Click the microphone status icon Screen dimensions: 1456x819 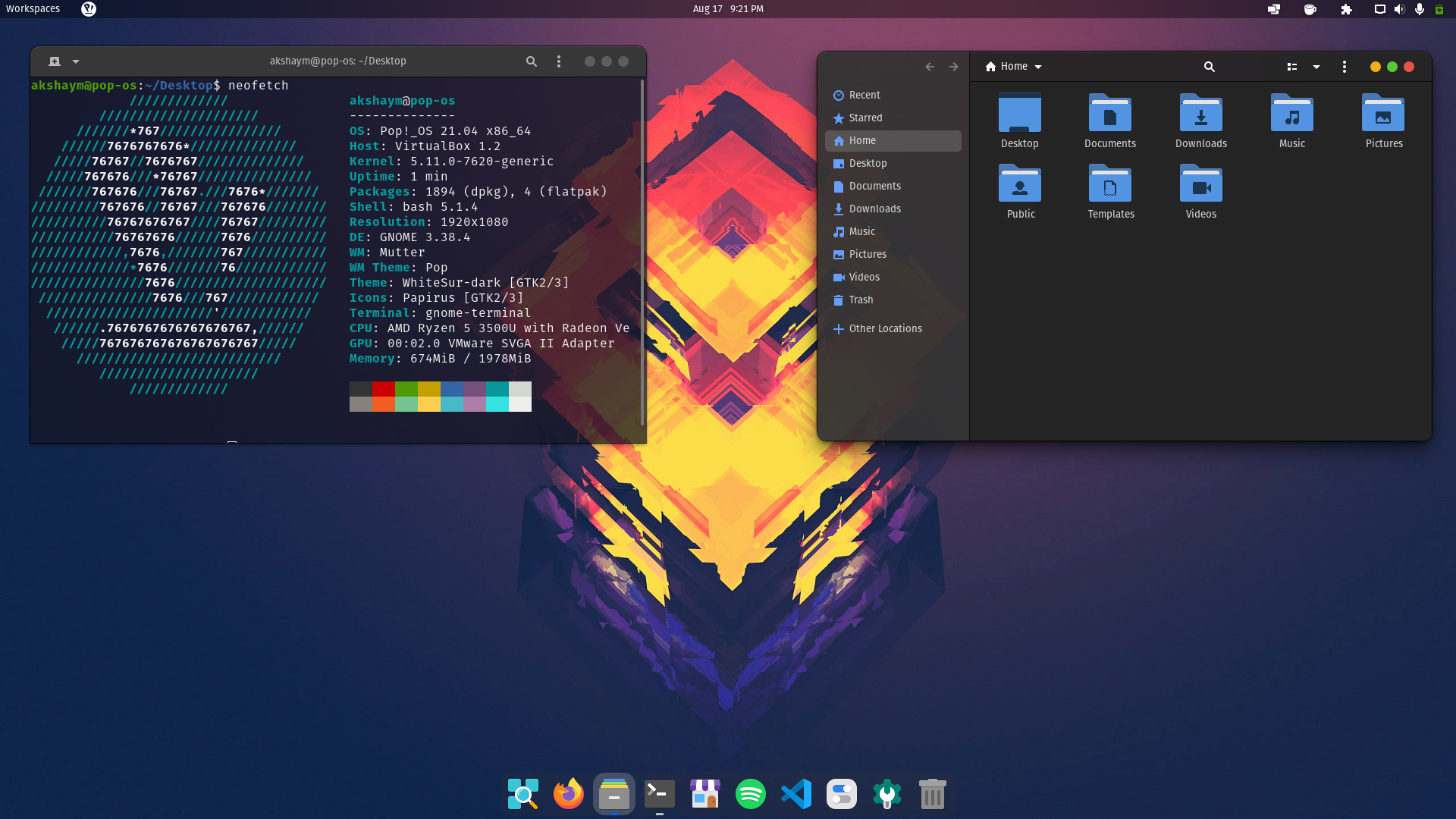(1419, 9)
